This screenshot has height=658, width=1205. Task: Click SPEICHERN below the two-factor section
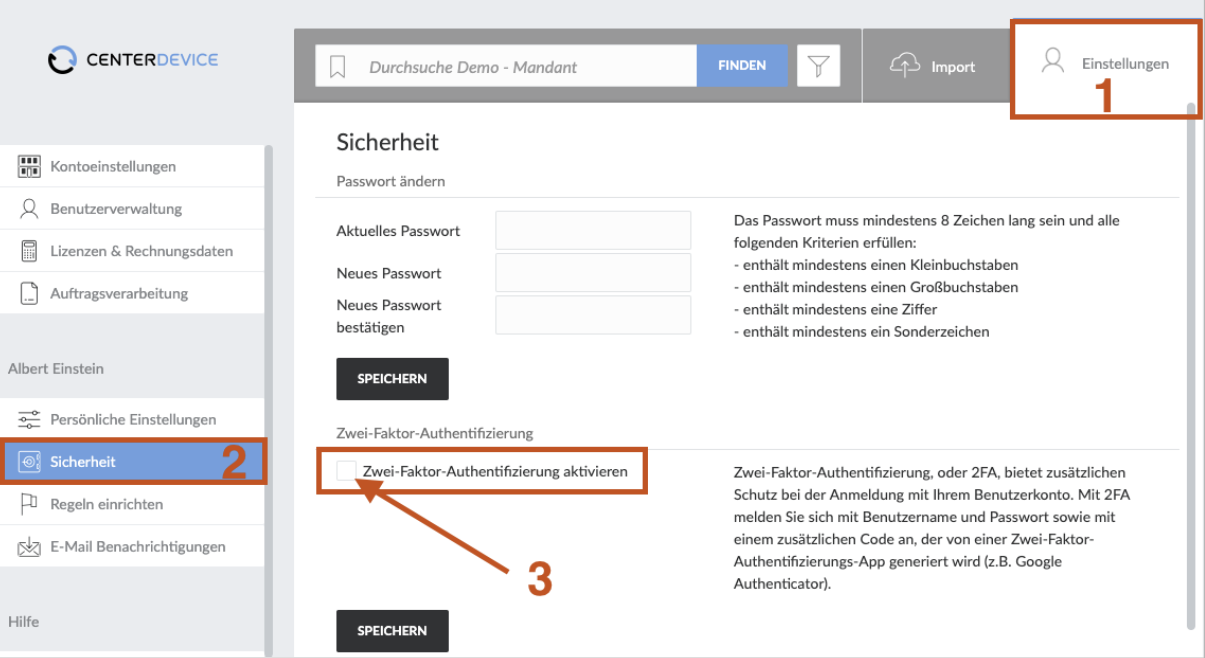[393, 631]
